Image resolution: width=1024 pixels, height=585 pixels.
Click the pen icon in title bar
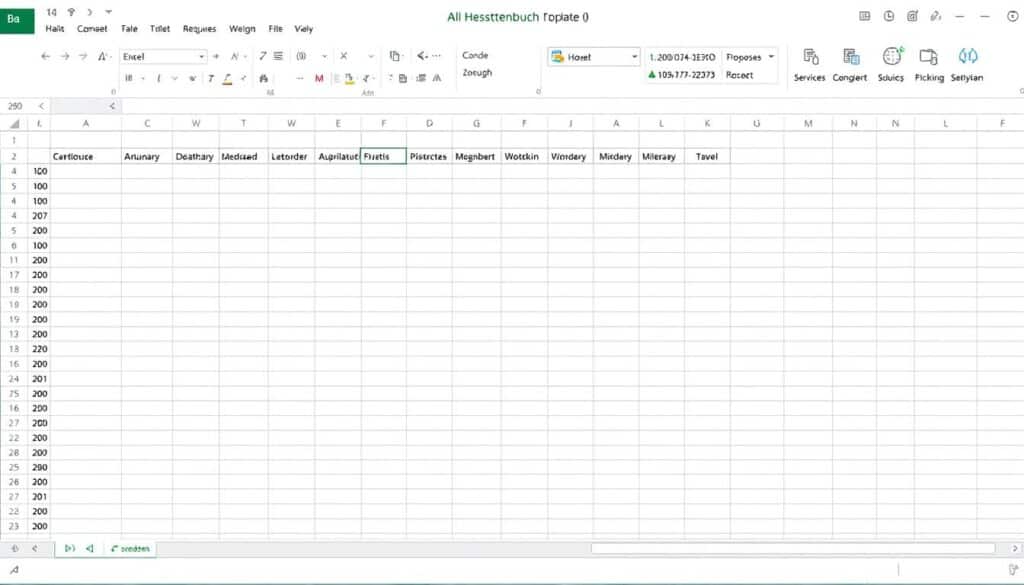pyautogui.click(x=936, y=16)
